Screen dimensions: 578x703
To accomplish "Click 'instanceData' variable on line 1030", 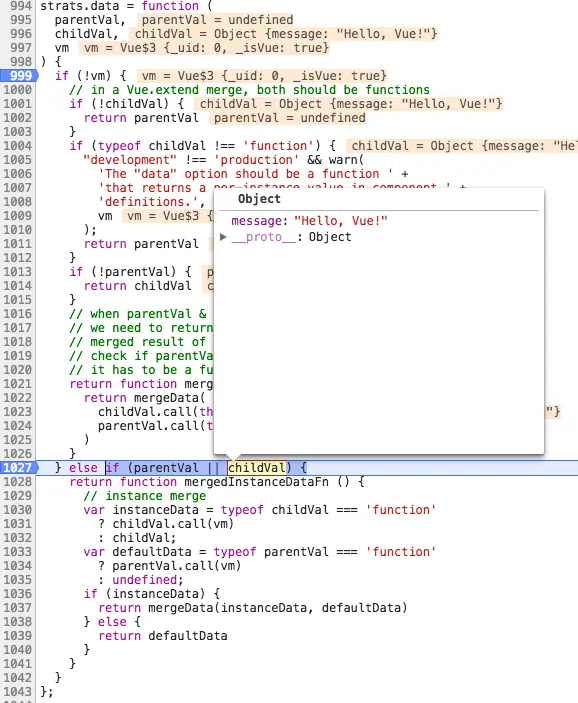I will (155, 510).
